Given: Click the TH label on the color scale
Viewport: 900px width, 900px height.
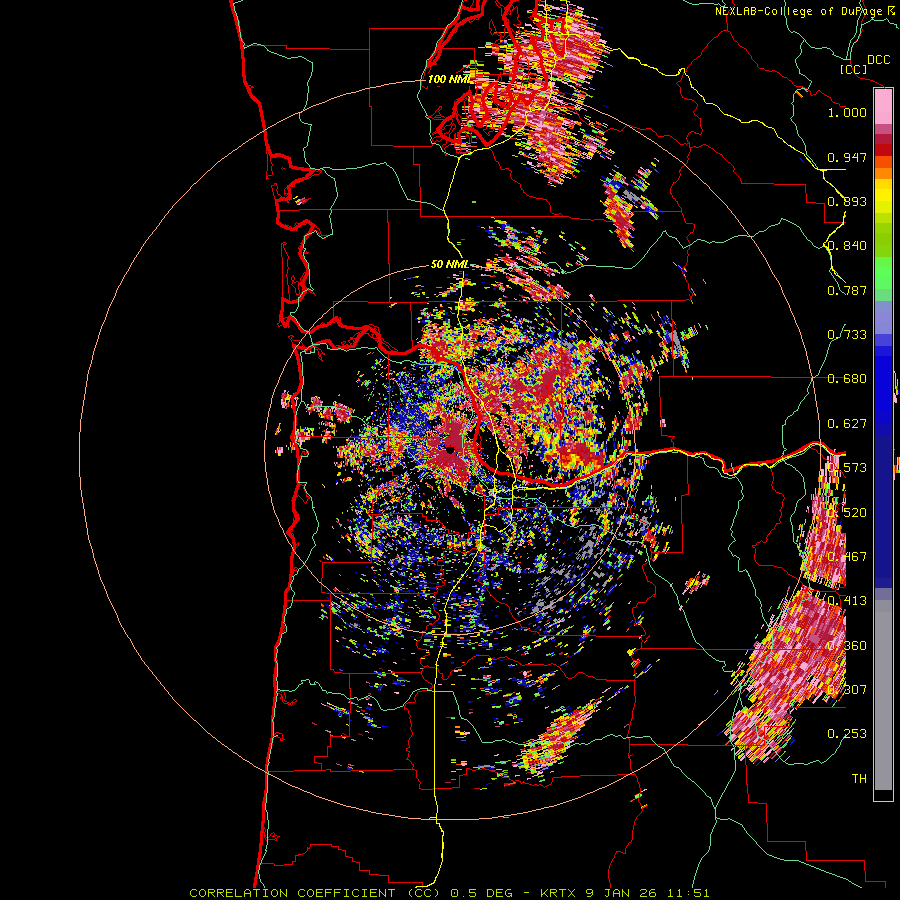Looking at the screenshot, I should (x=859, y=778).
